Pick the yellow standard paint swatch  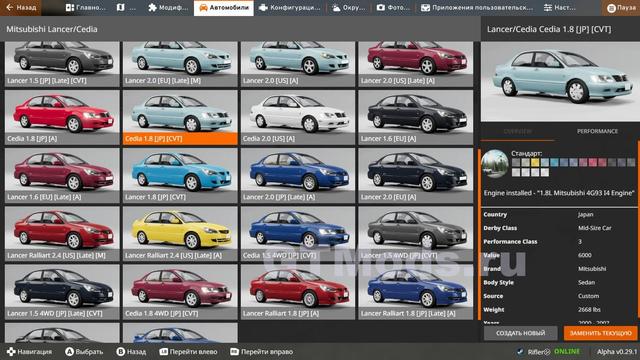point(535,162)
